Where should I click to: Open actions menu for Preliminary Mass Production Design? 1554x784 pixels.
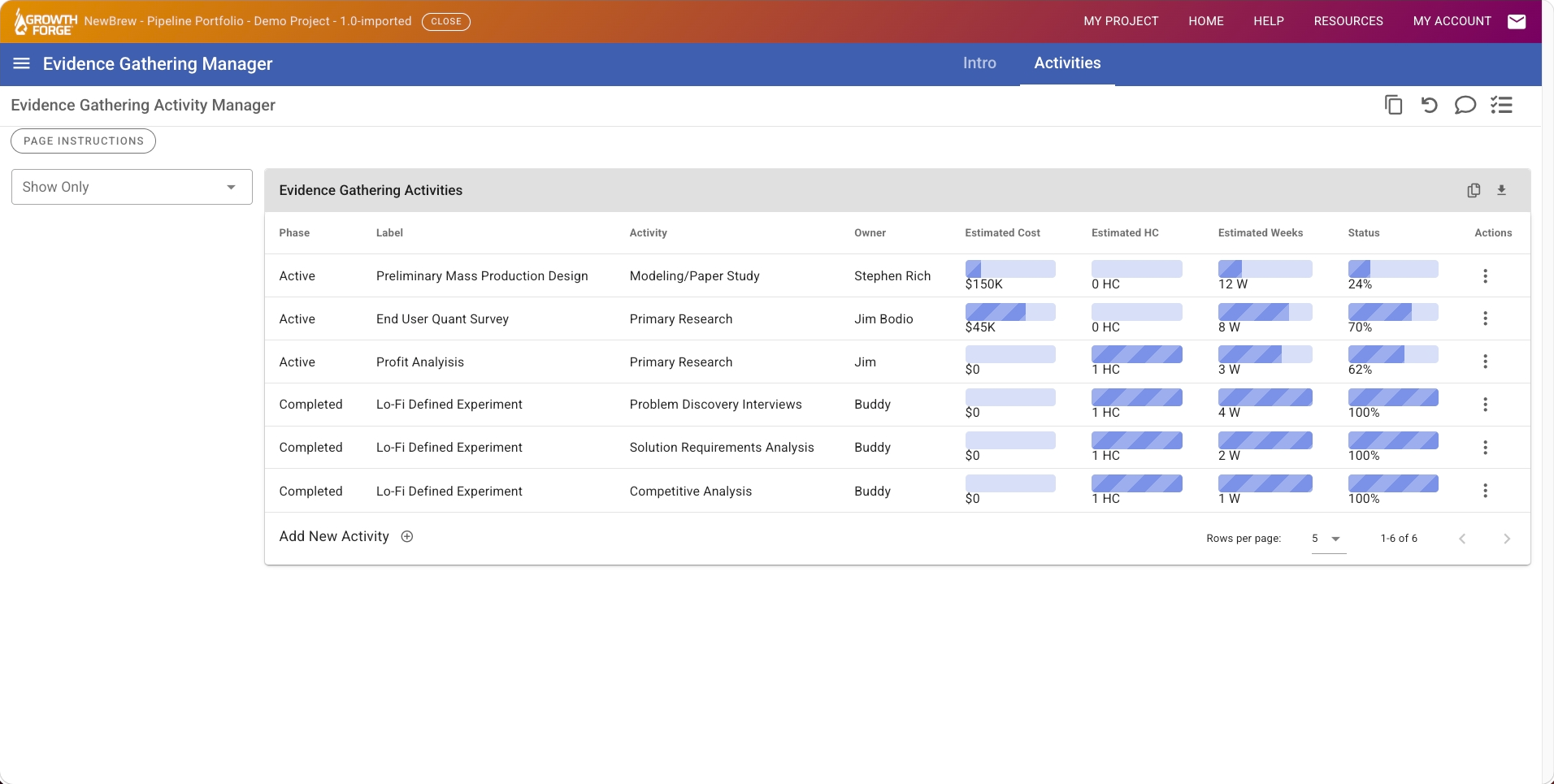pos(1485,276)
